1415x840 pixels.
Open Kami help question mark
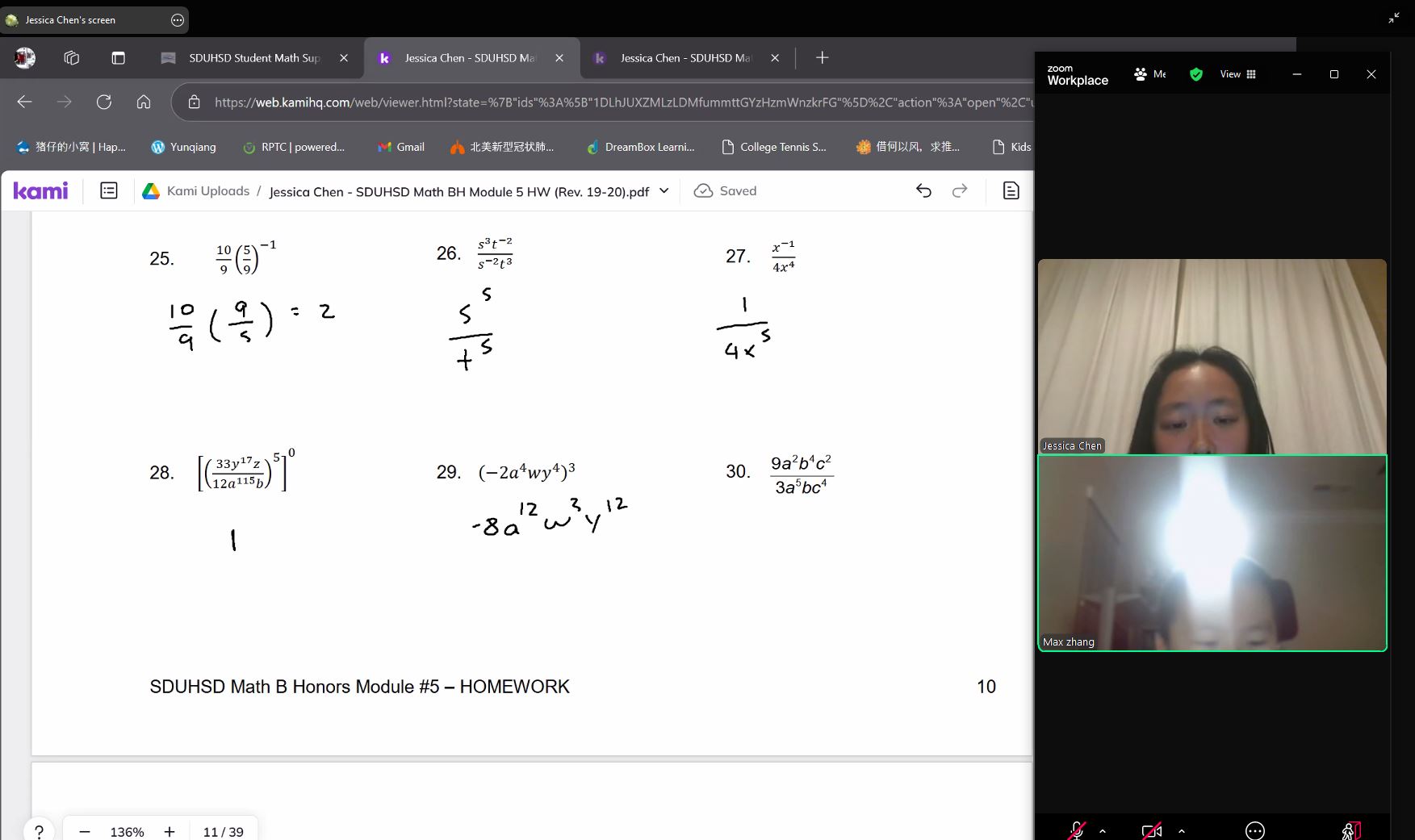[39, 831]
